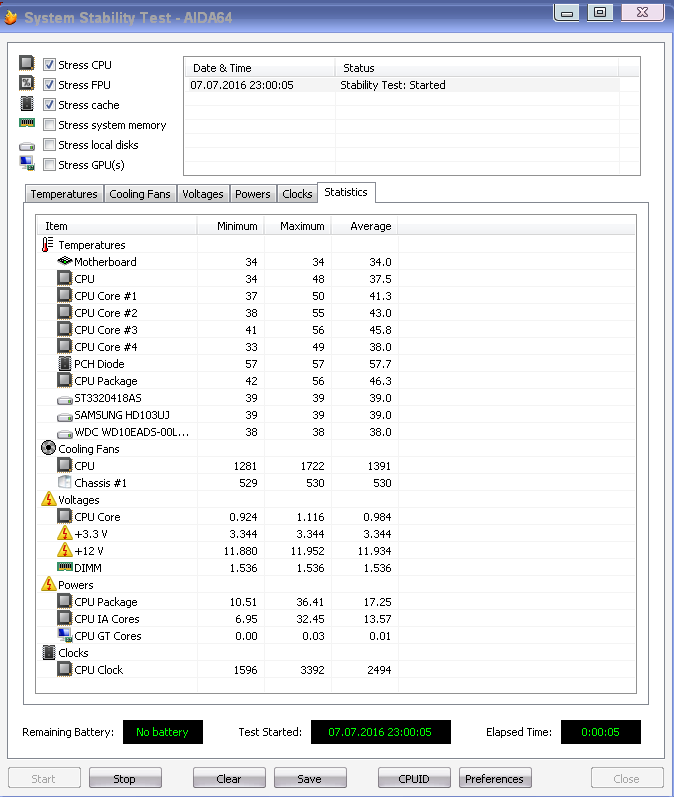The width and height of the screenshot is (674, 797).
Task: Select the CPU IA Cores row
Action: (335, 619)
